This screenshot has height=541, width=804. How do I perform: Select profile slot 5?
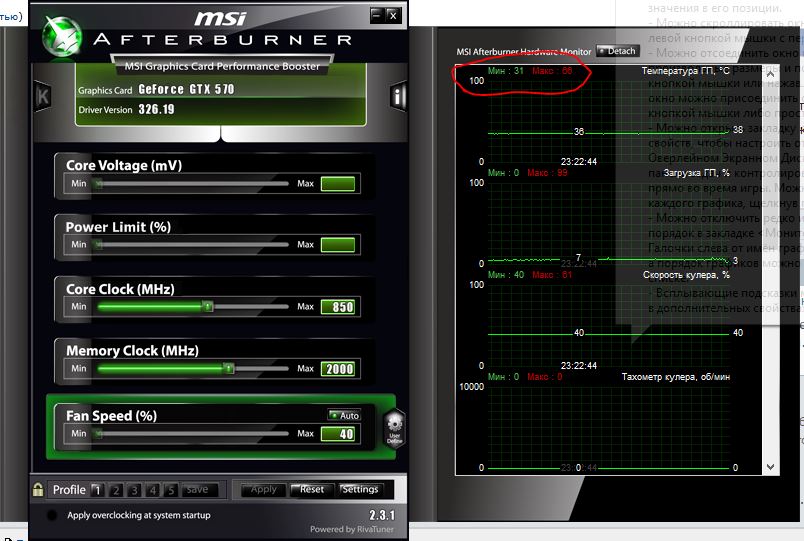coord(171,490)
